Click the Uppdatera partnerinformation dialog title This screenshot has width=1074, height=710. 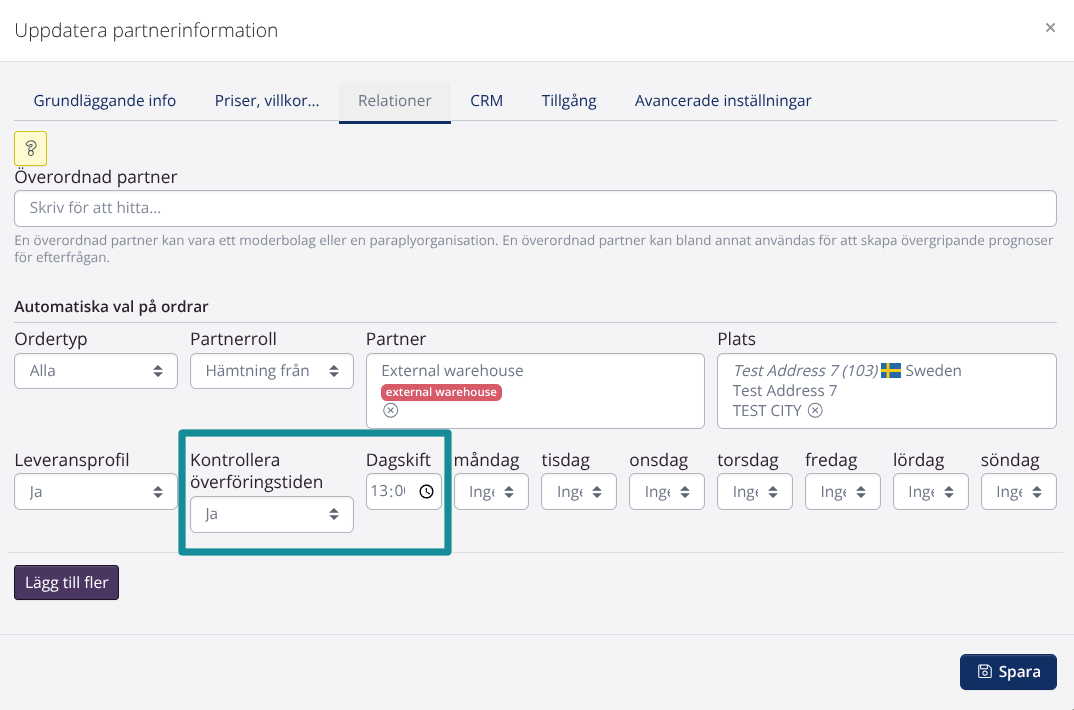pyautogui.click(x=146, y=30)
